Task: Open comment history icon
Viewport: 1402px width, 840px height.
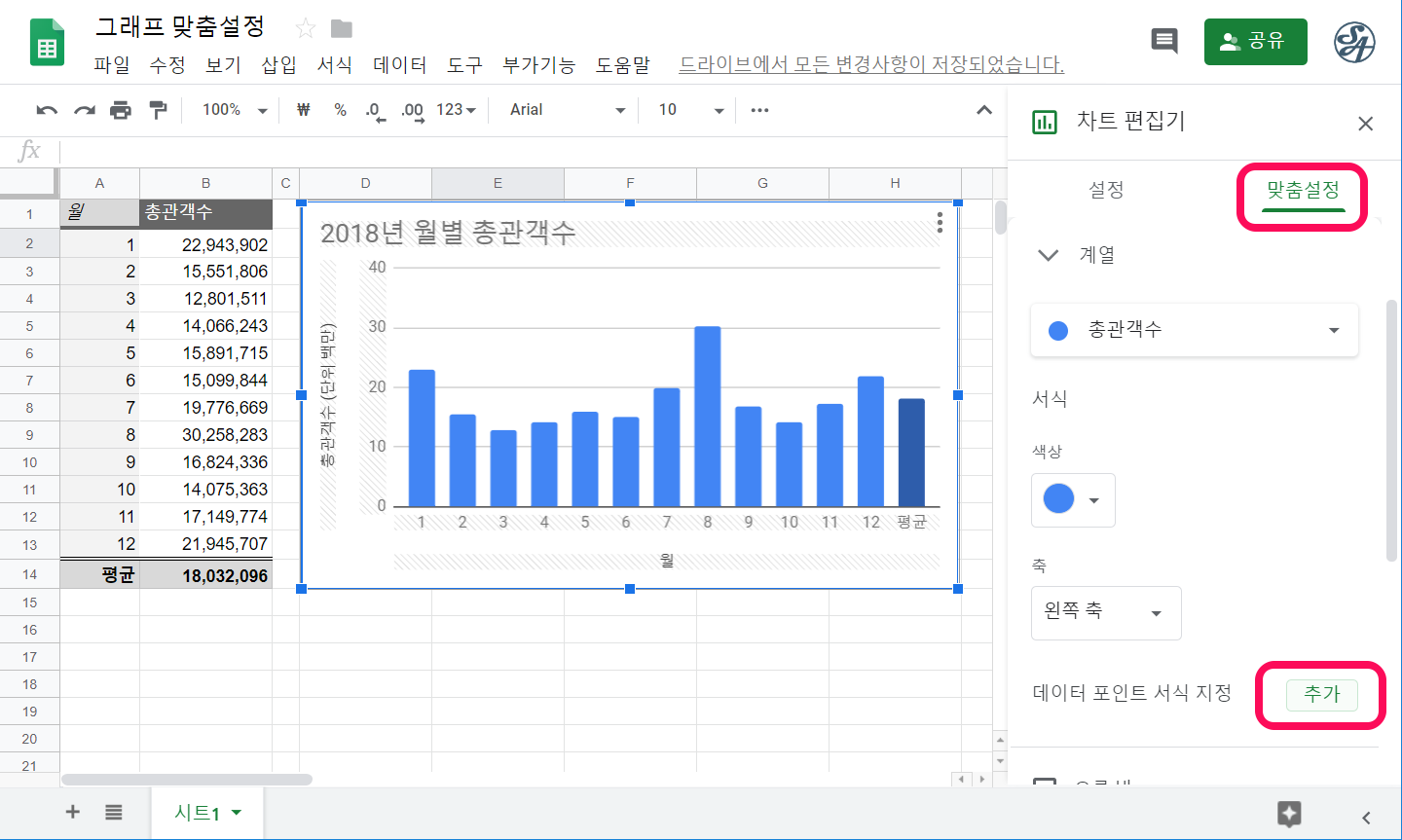Action: (1164, 41)
